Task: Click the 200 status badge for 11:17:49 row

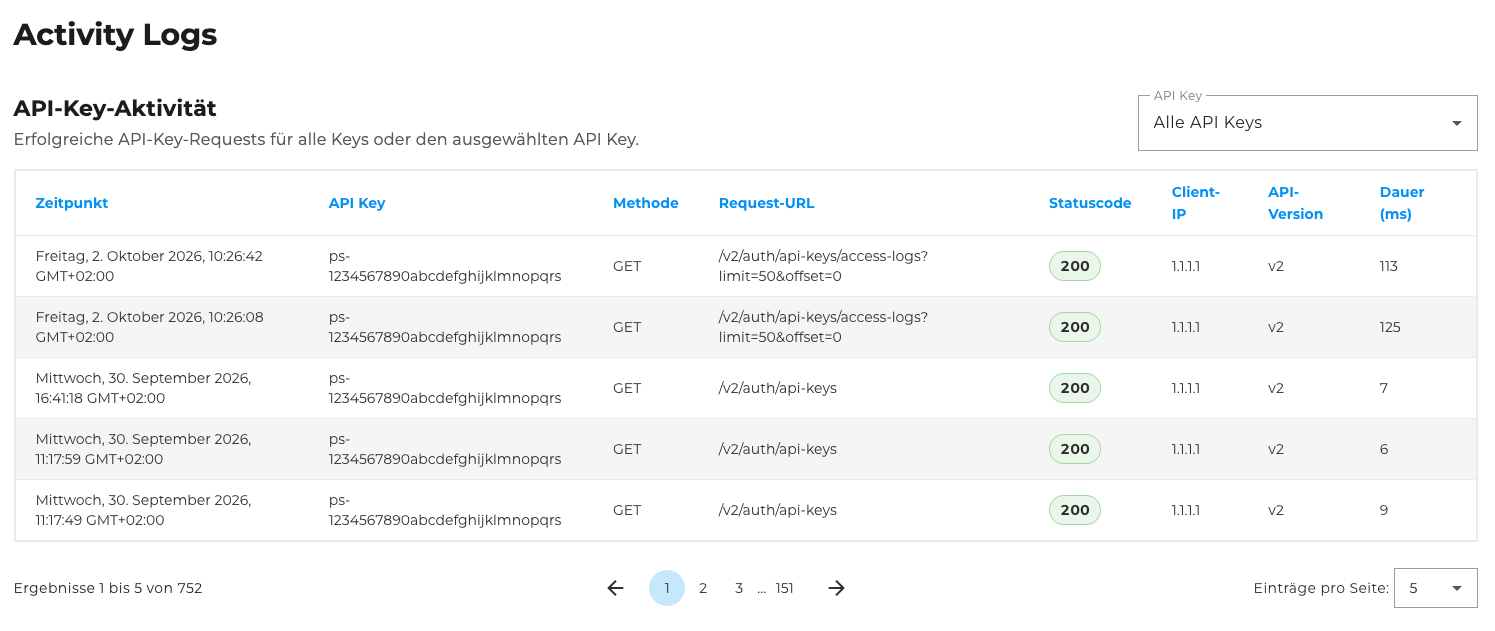Action: [1075, 510]
